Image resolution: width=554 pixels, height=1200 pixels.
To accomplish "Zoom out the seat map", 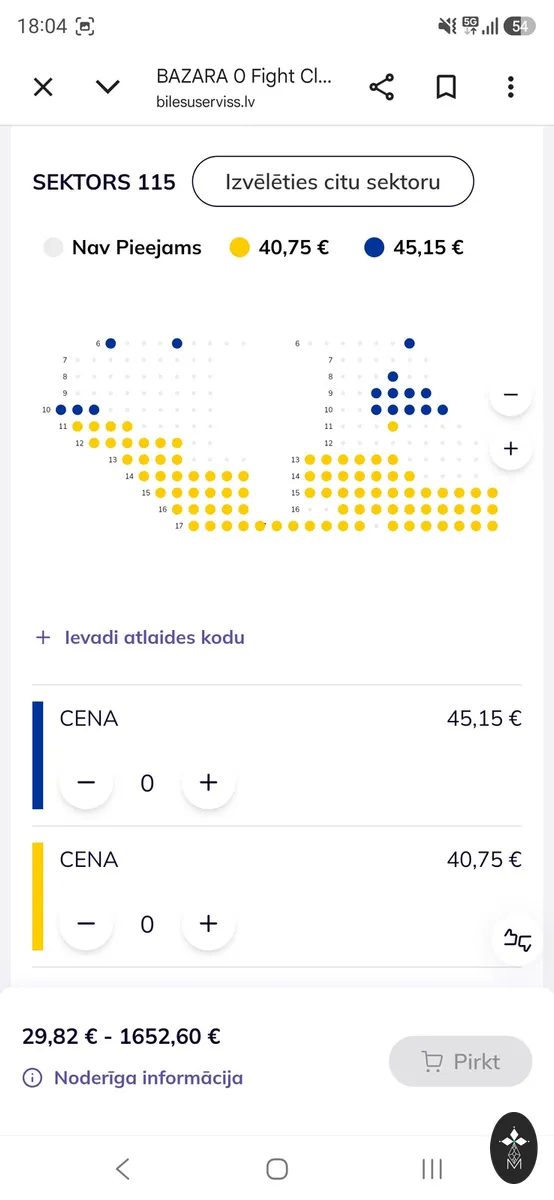I will pos(511,395).
